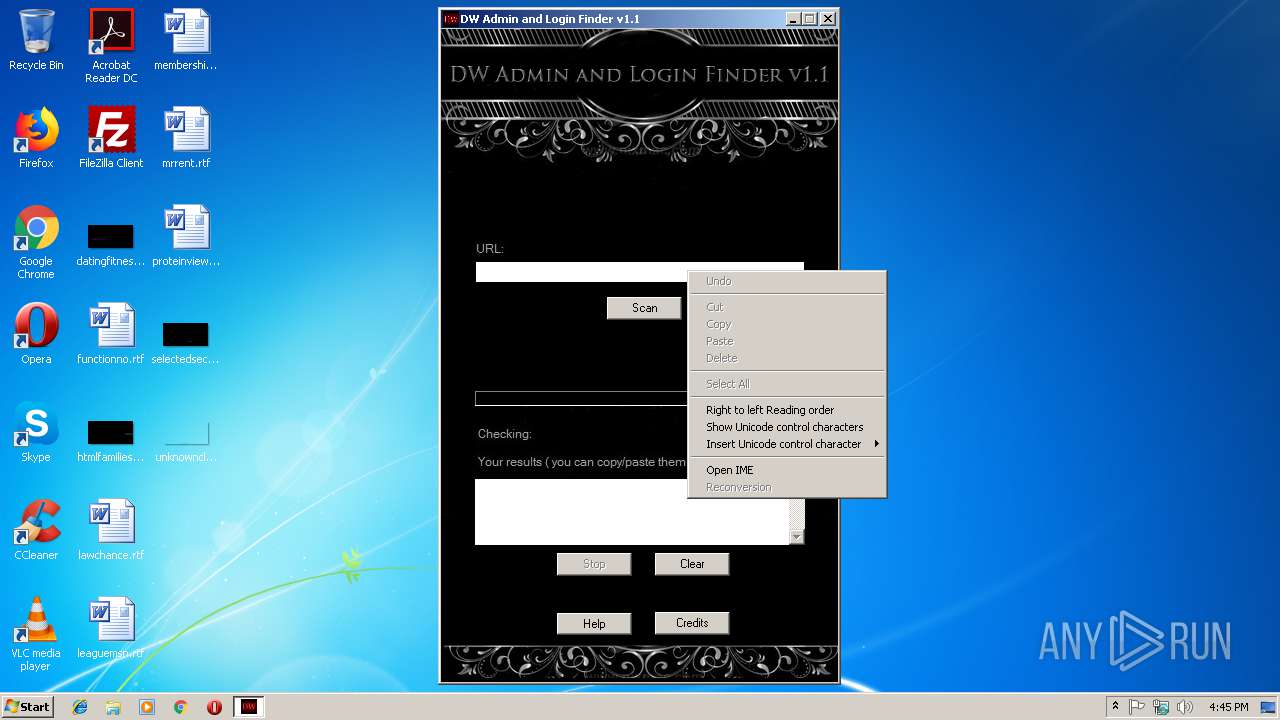Minimize the DW Admin Finder window

pos(793,19)
